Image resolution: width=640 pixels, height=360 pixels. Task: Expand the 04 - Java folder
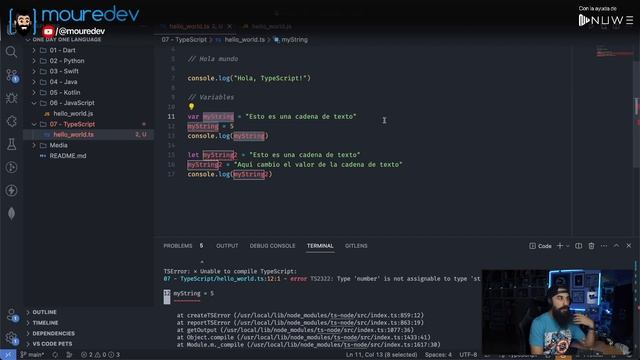88,82
